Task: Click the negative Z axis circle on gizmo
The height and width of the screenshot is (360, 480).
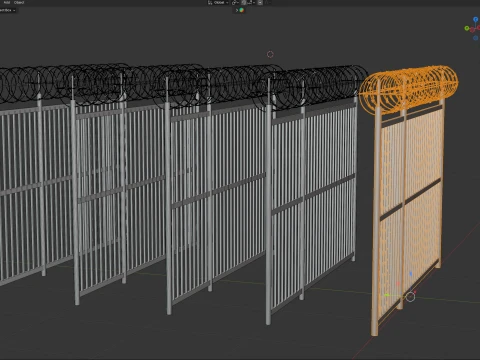Action: click(x=476, y=38)
